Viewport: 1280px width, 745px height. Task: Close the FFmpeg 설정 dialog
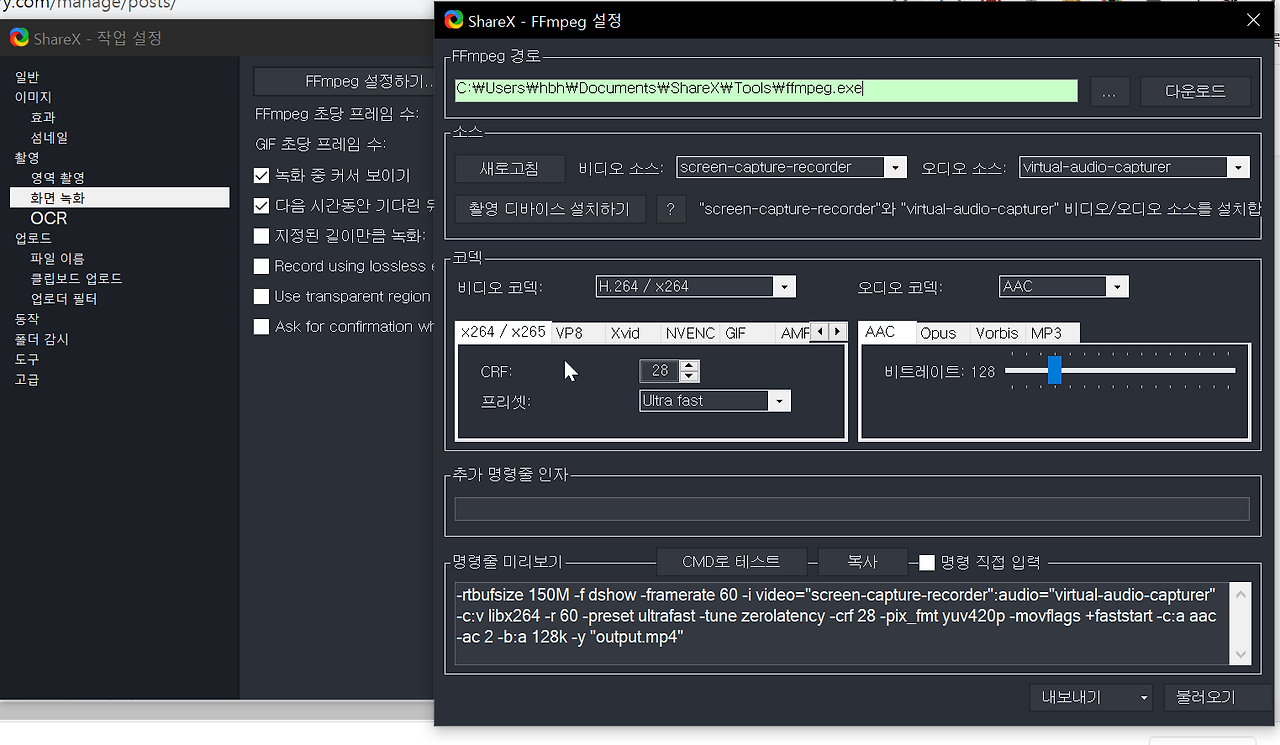1253,19
